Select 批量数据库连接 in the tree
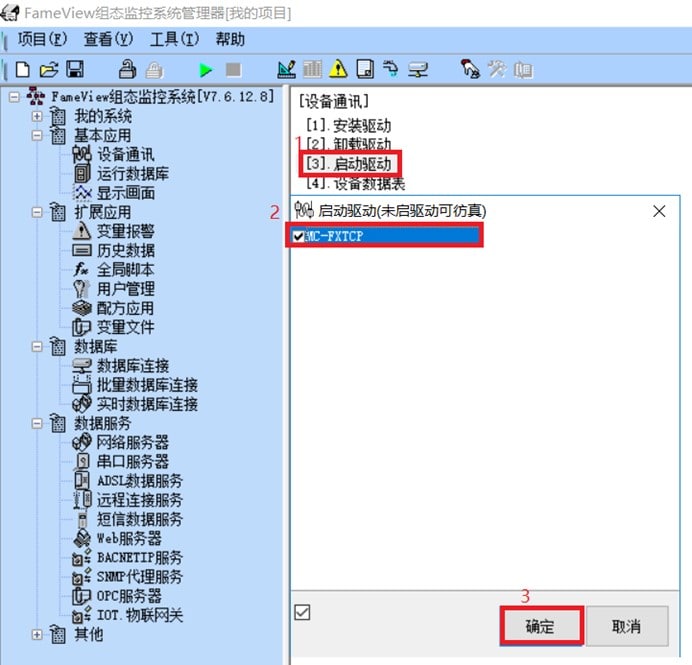Screen dimensions: 692x665 147,385
